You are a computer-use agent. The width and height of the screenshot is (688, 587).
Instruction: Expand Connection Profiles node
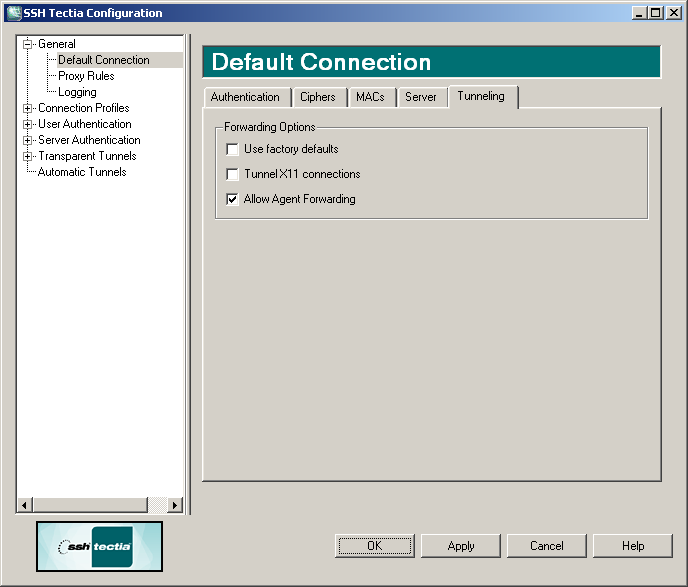[x=28, y=108]
